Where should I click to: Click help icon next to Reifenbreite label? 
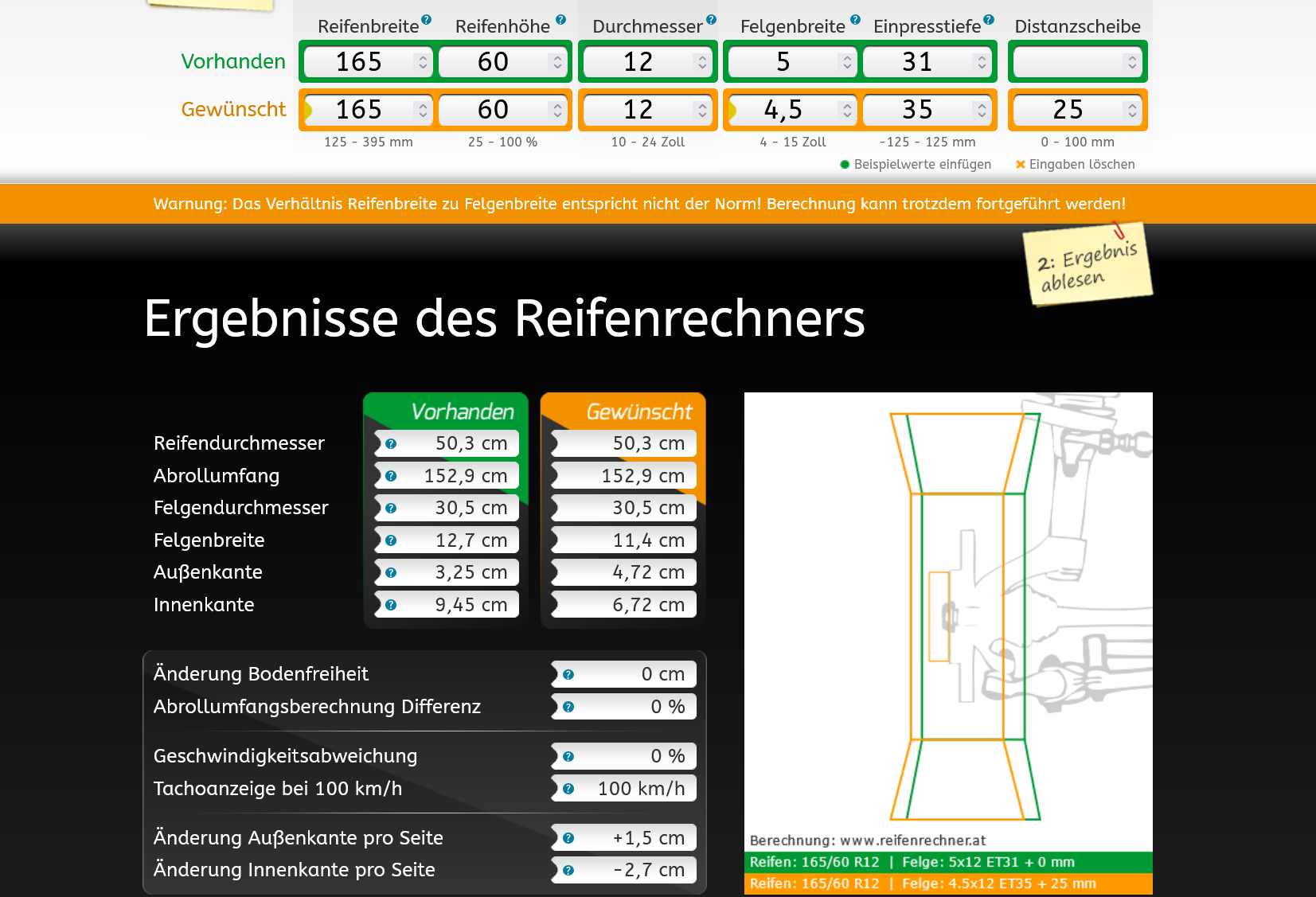pos(427,20)
